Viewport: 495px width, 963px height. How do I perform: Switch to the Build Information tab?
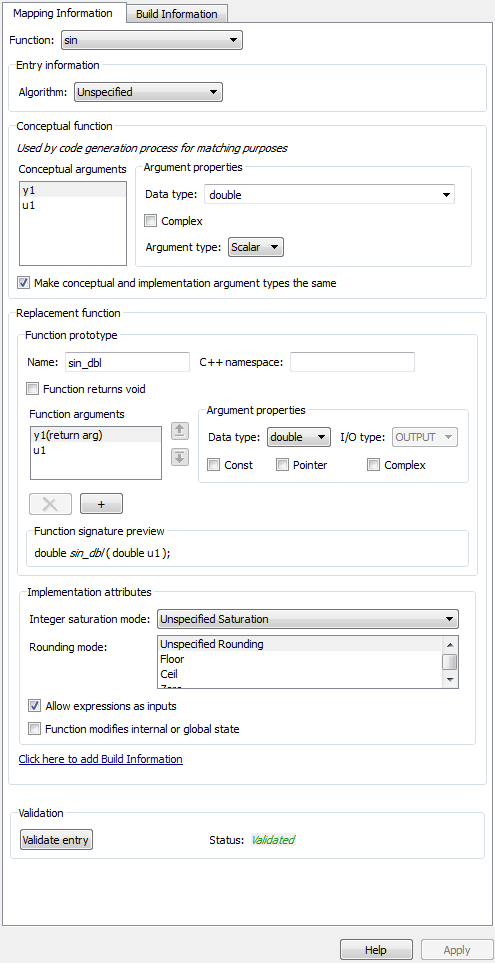click(x=177, y=14)
